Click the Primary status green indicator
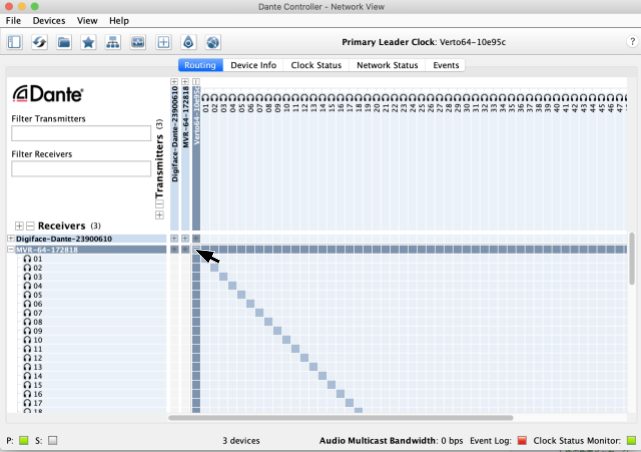The width and height of the screenshot is (641, 452). tap(23, 440)
